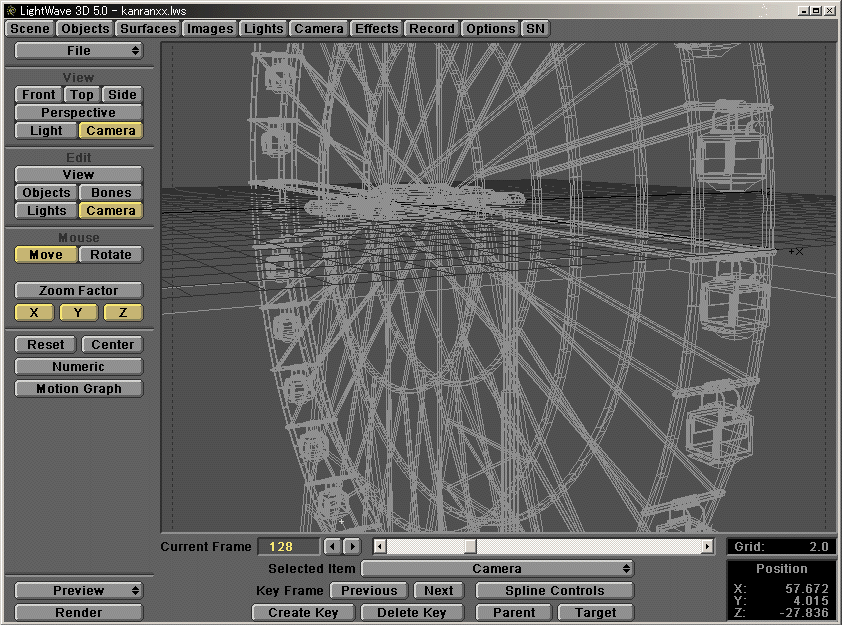Create a keyframe with Create Key
Screen dimensions: 842x625
pos(302,612)
